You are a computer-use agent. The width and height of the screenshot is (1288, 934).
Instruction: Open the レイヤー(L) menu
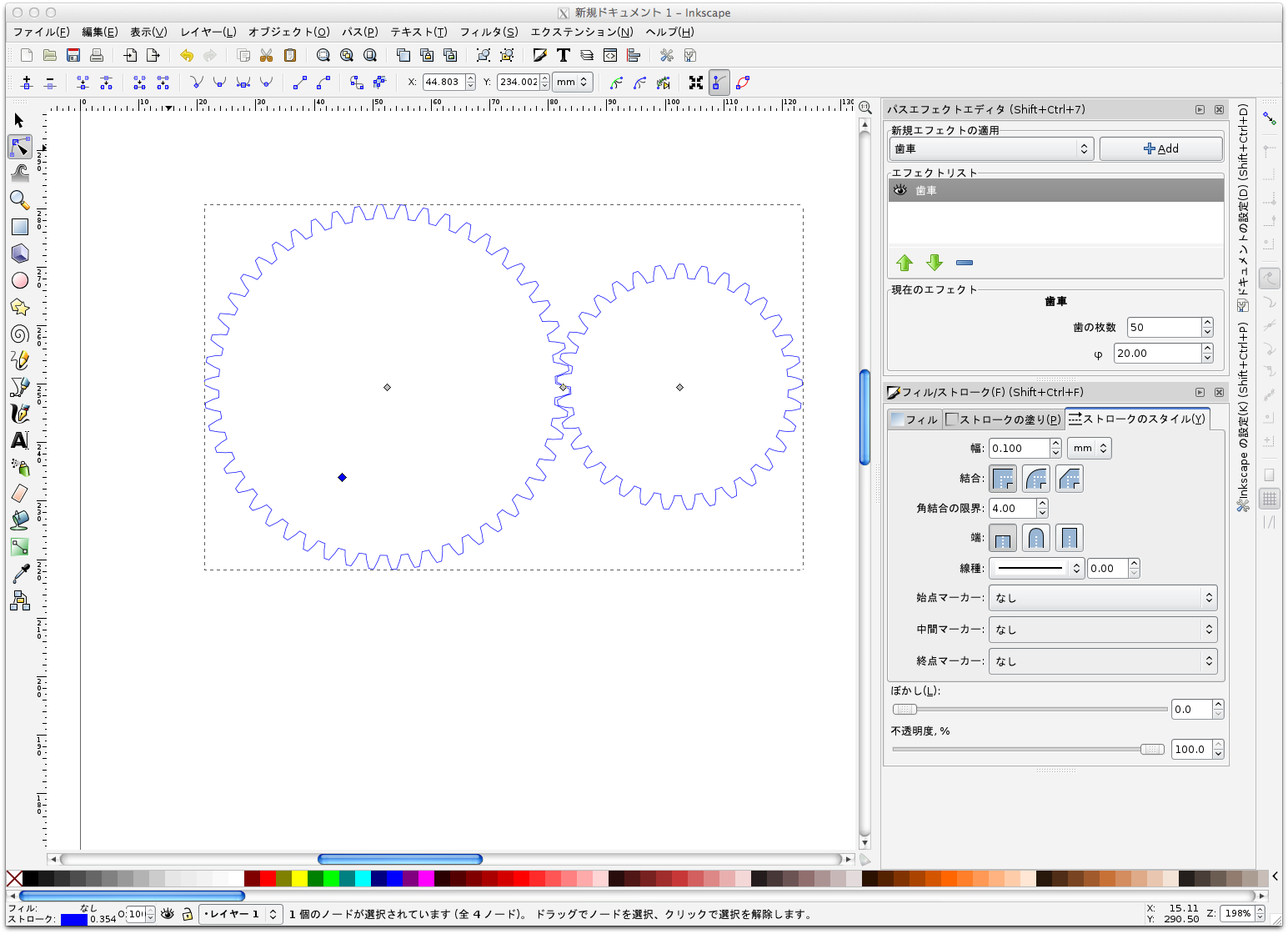click(208, 32)
